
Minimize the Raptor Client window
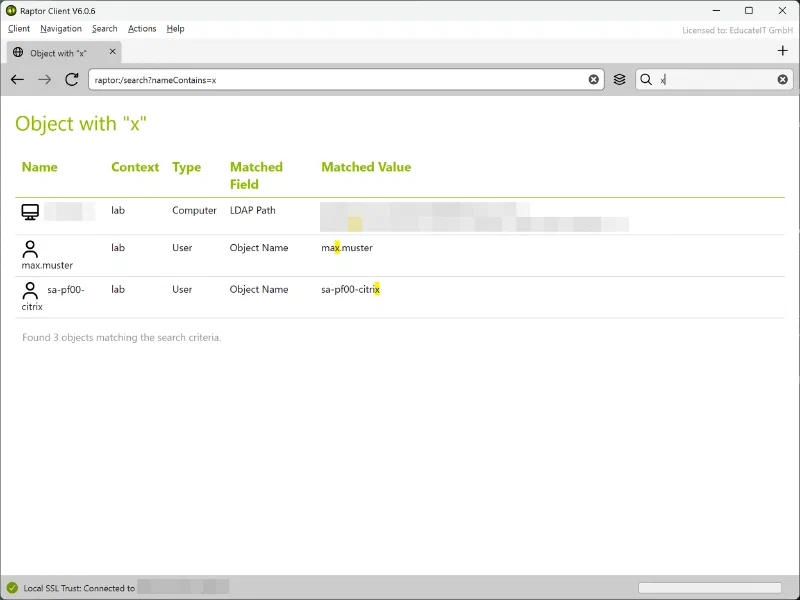click(x=716, y=11)
